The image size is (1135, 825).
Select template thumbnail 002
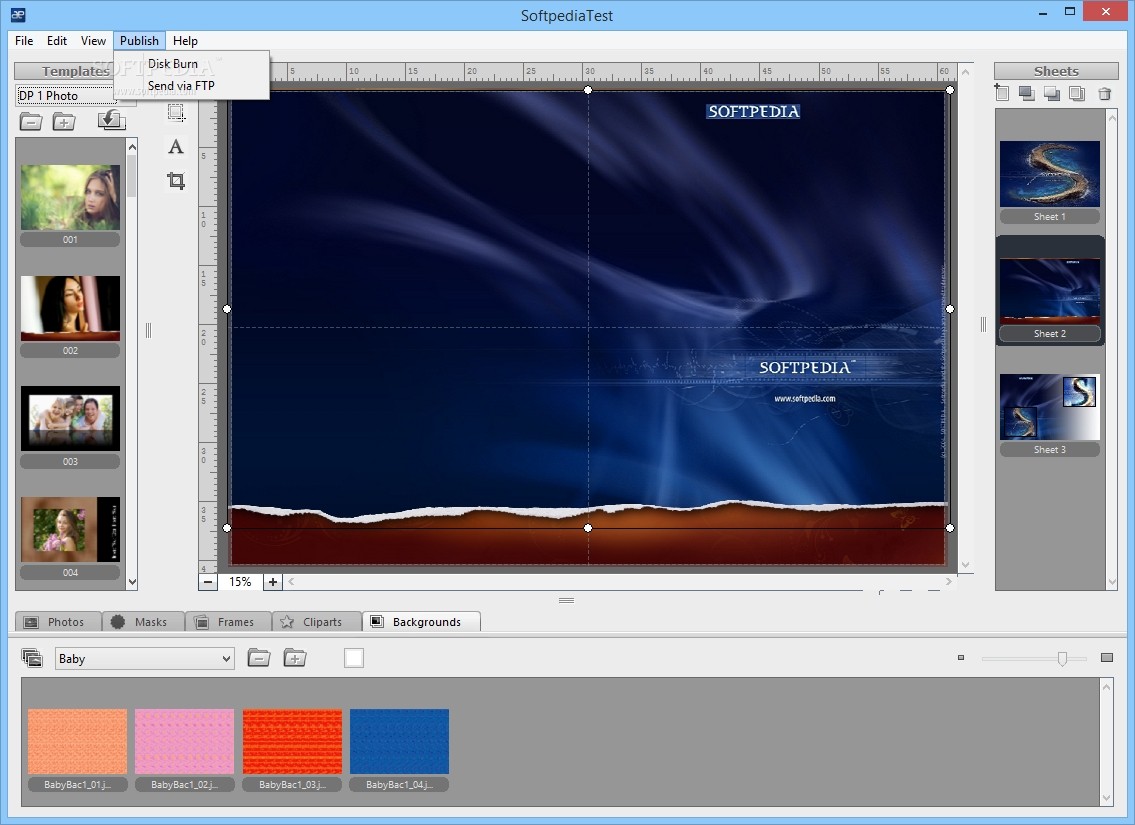(x=70, y=308)
